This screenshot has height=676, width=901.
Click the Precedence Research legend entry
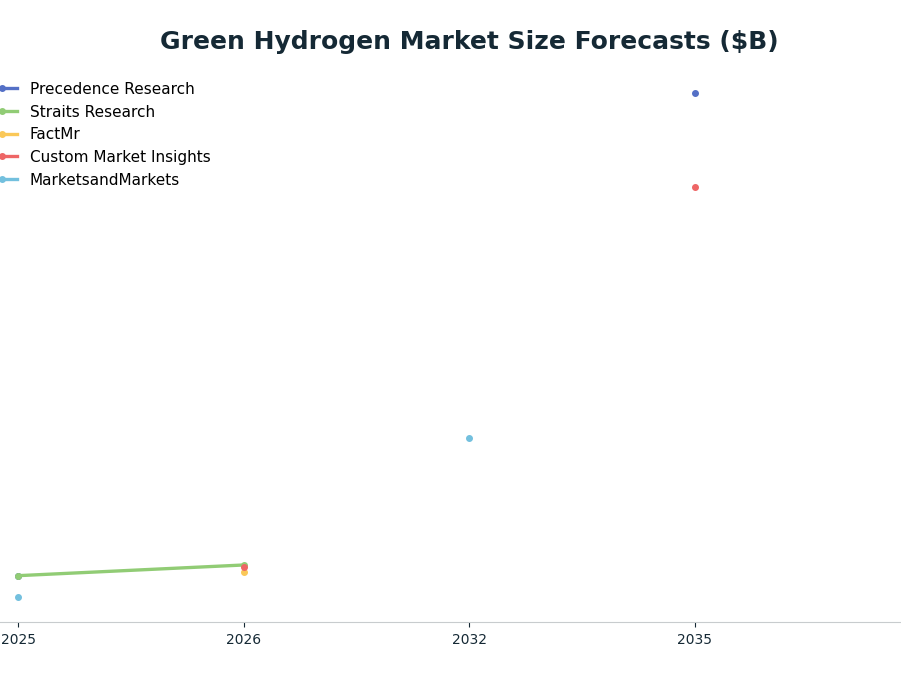97,89
